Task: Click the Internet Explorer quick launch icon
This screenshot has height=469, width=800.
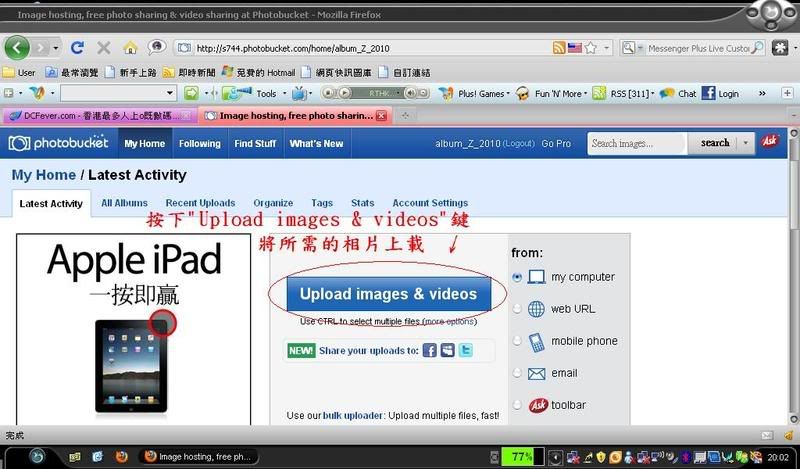Action: pyautogui.click(x=97, y=456)
